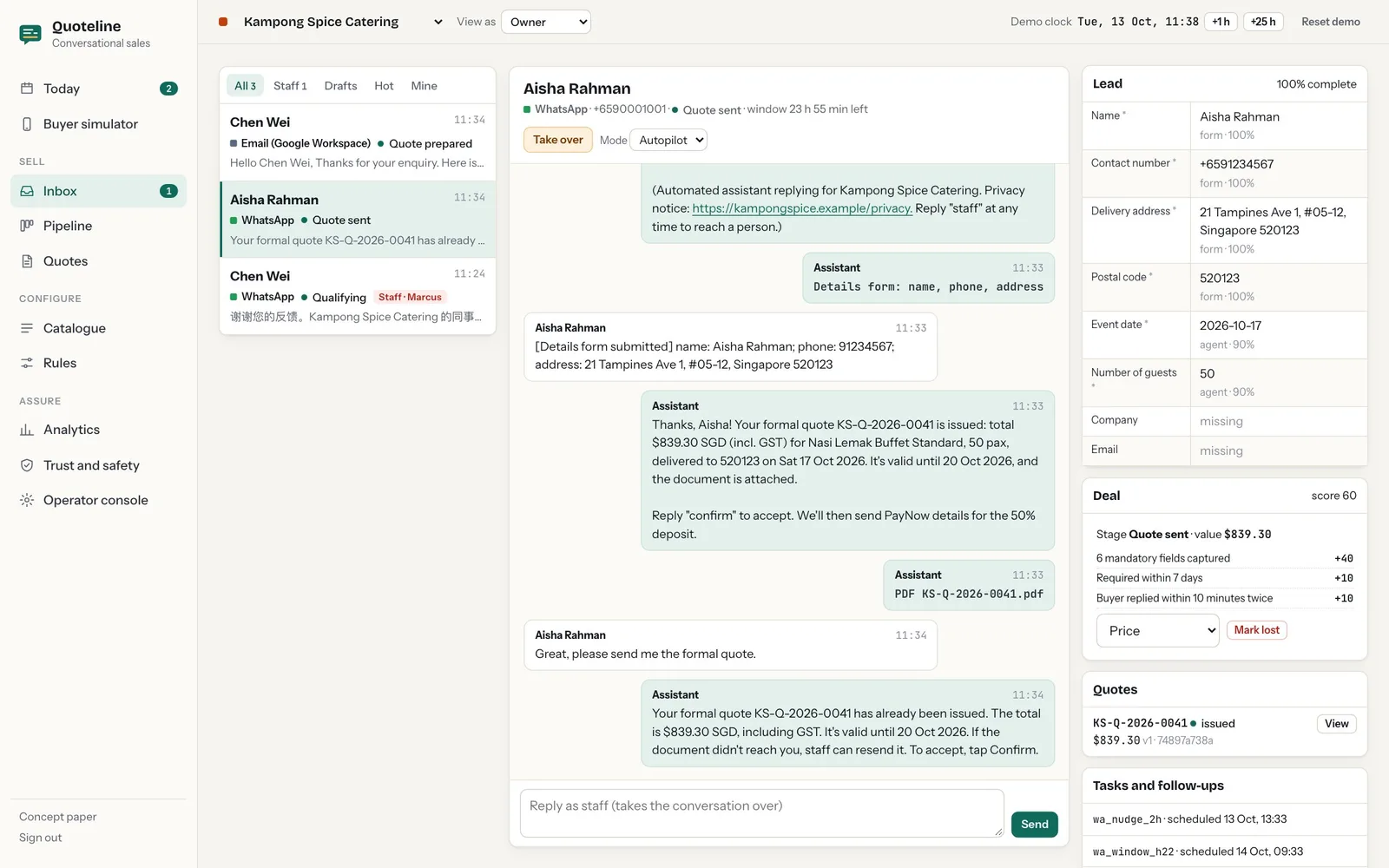View quote KS-Q-2026-0041
This screenshot has width=1389, height=868.
[x=1336, y=724]
